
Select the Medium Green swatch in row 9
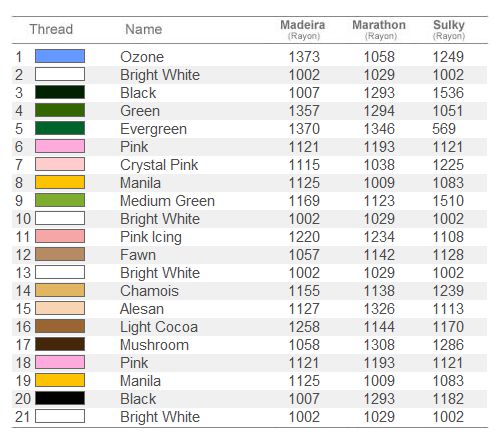click(x=60, y=200)
